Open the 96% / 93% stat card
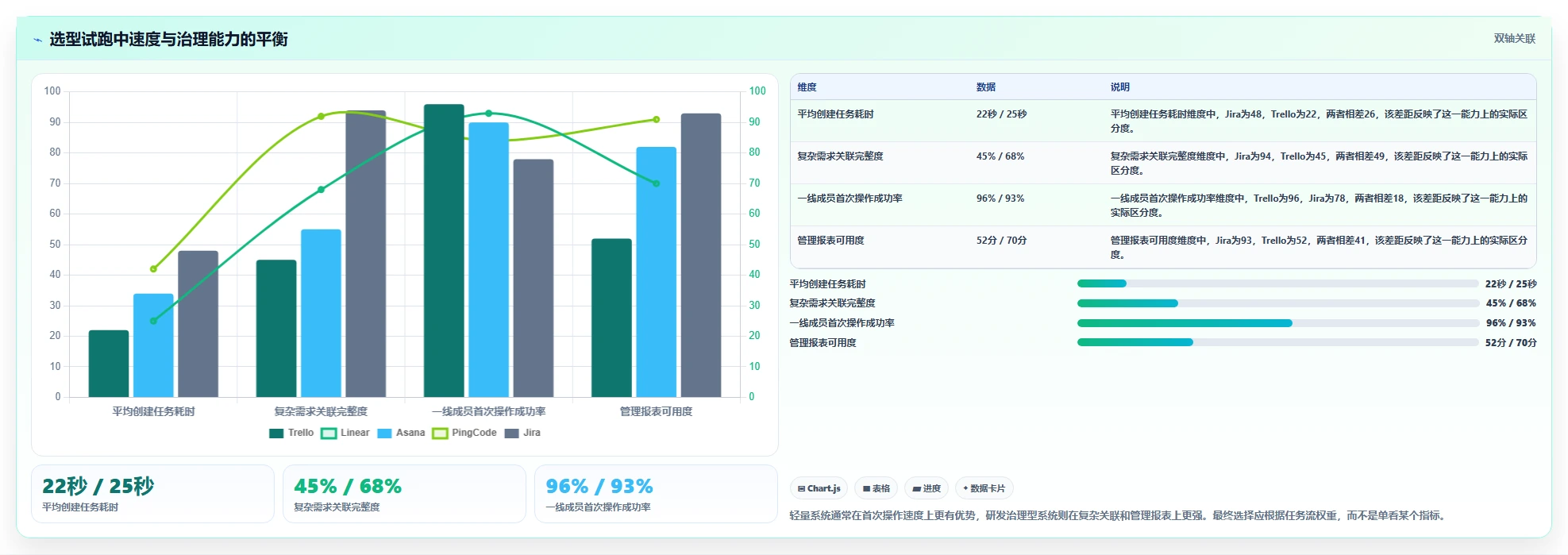This screenshot has width=1568, height=555. coord(656,494)
